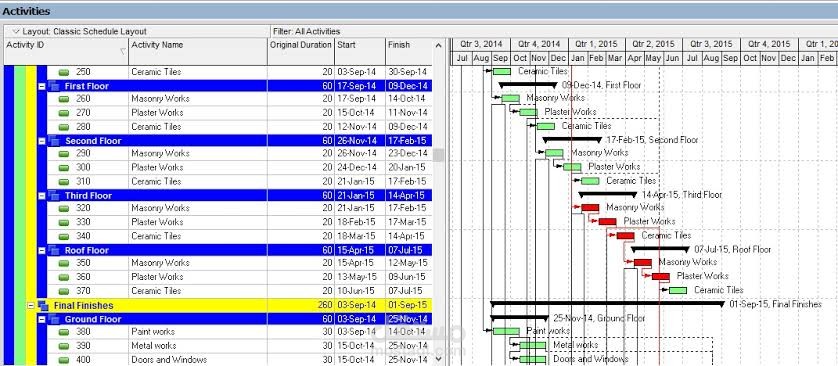The height and width of the screenshot is (366, 838).
Task: Select red Gantt bar for Third Floor Ceramic Tiles
Action: pyautogui.click(x=625, y=236)
